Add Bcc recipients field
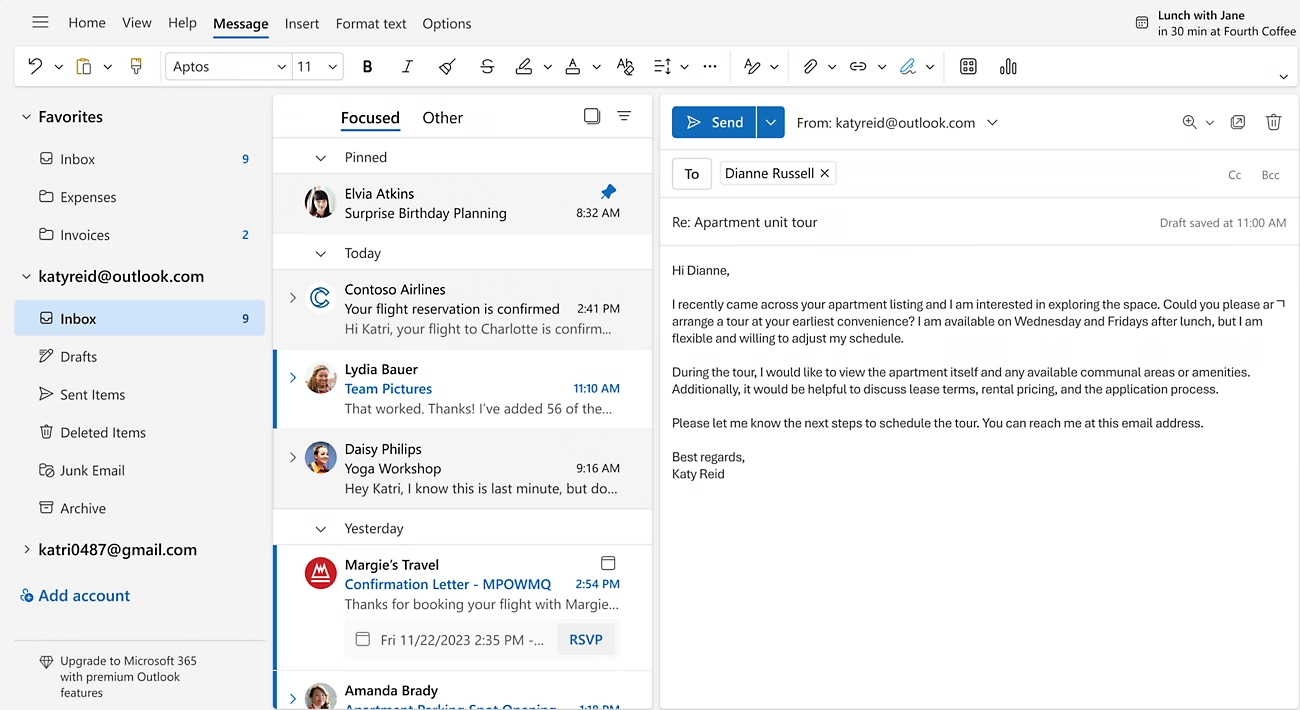Screen dimensions: 1300x710 pyautogui.click(x=1271, y=175)
